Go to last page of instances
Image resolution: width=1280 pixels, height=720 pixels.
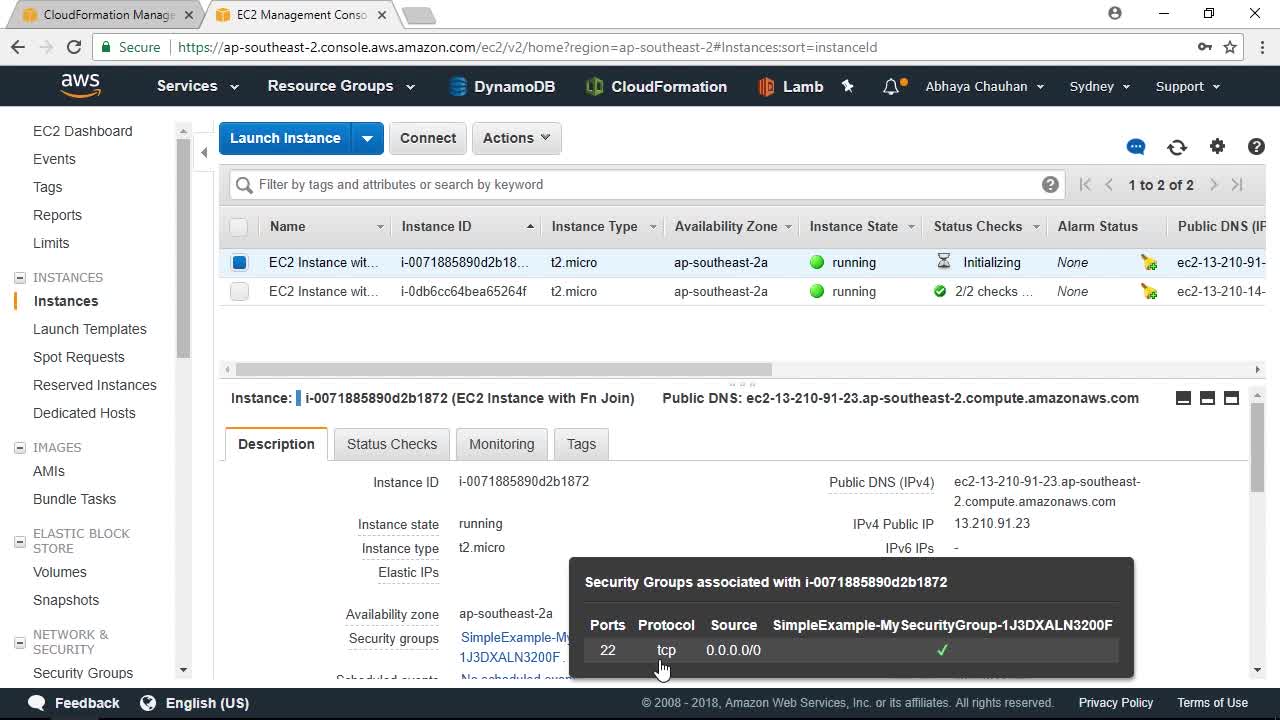point(1237,185)
